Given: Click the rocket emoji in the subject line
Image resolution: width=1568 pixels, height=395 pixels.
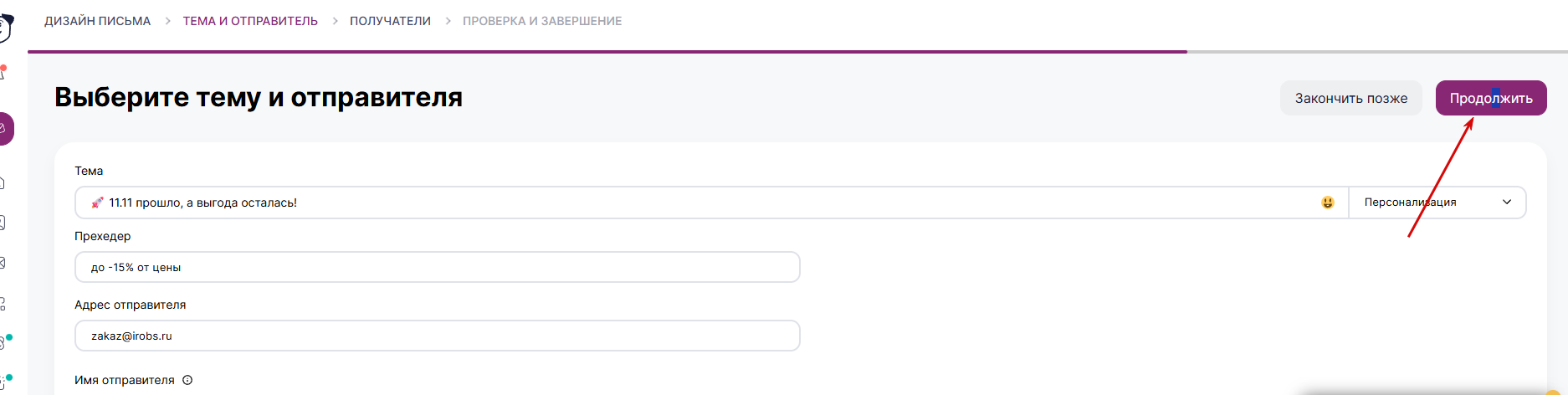Looking at the screenshot, I should pos(98,203).
